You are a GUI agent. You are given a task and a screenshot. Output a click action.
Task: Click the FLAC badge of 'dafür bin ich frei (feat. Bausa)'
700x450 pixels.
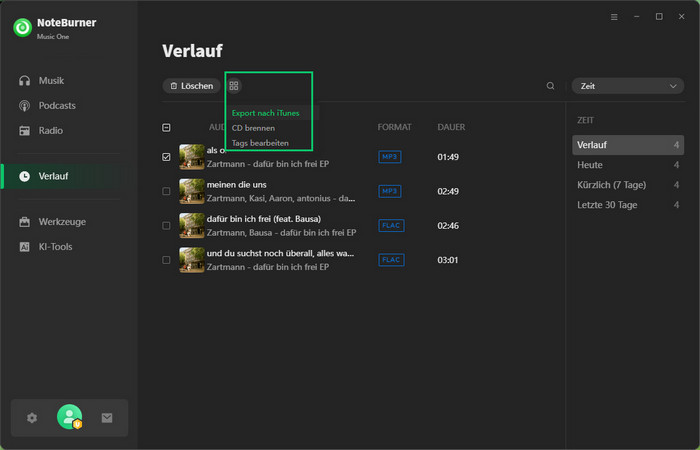[x=391, y=226]
